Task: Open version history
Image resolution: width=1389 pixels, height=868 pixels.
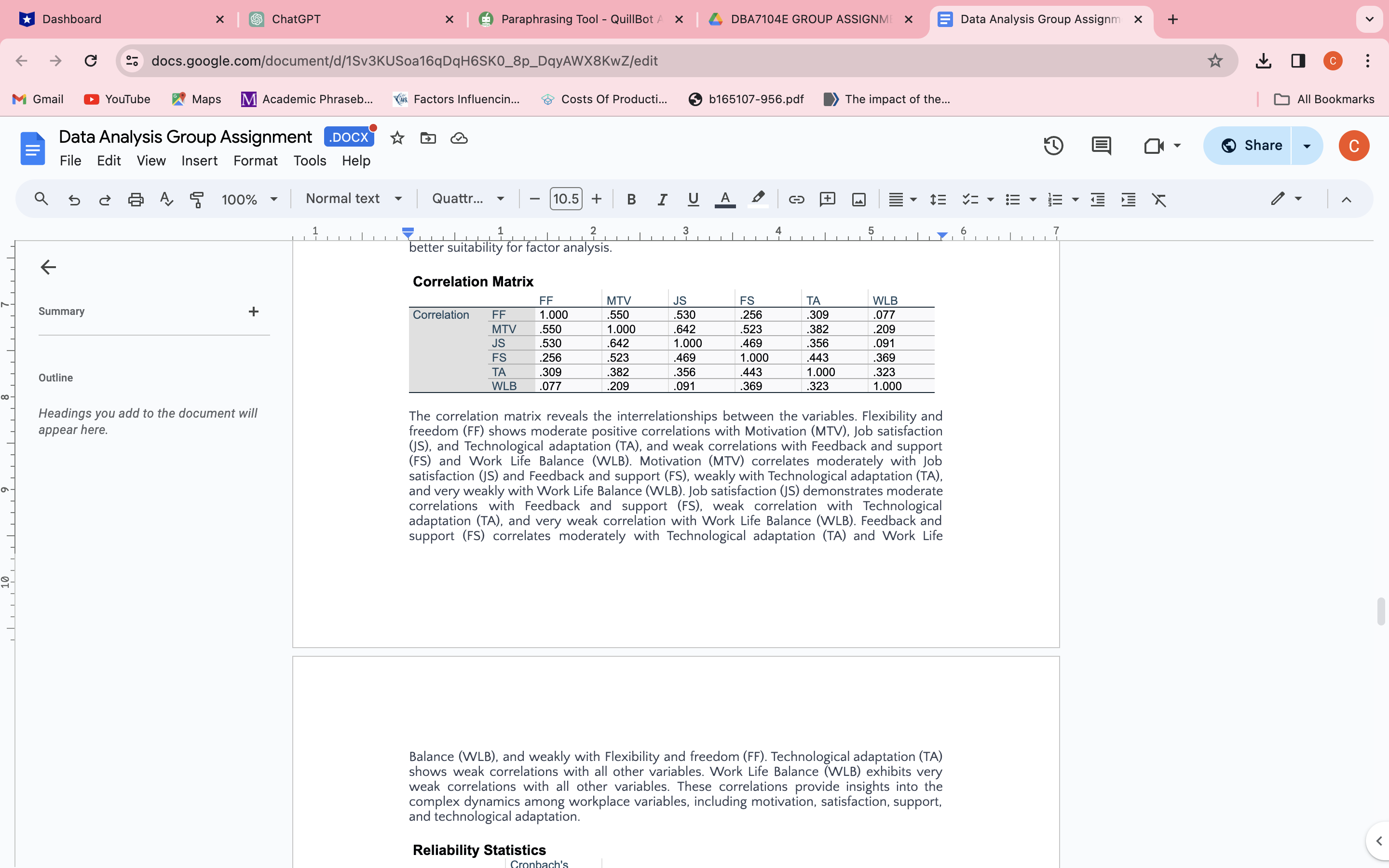Action: click(1053, 145)
